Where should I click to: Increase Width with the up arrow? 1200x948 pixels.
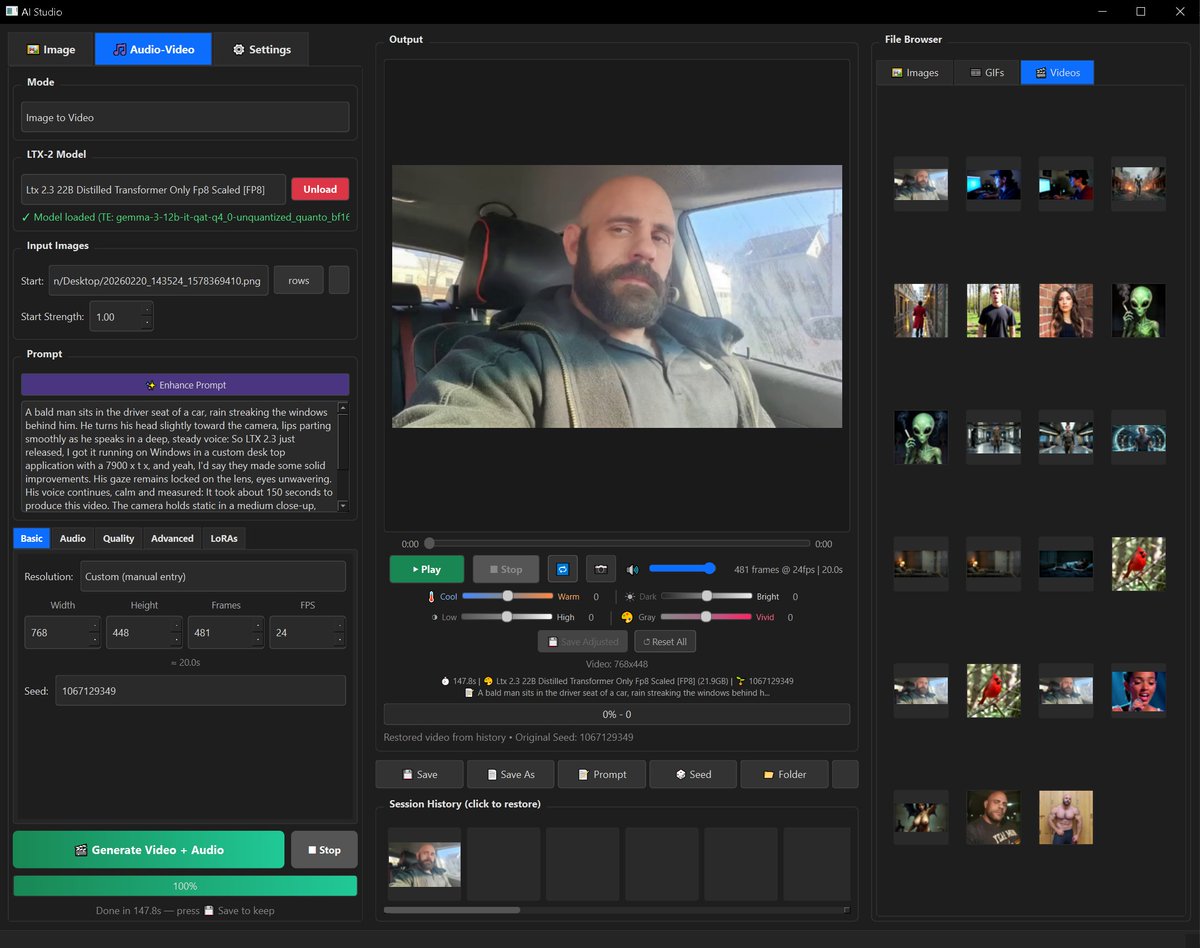pyautogui.click(x=95, y=625)
